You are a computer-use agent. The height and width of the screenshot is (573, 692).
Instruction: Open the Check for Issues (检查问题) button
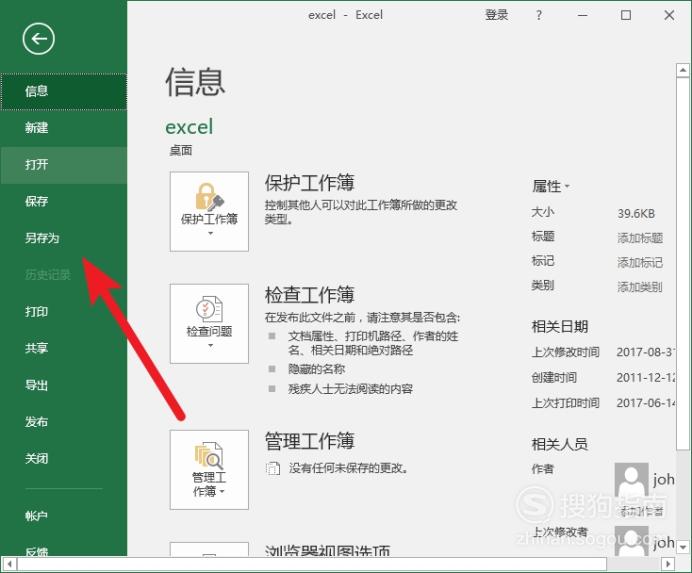[x=209, y=324]
